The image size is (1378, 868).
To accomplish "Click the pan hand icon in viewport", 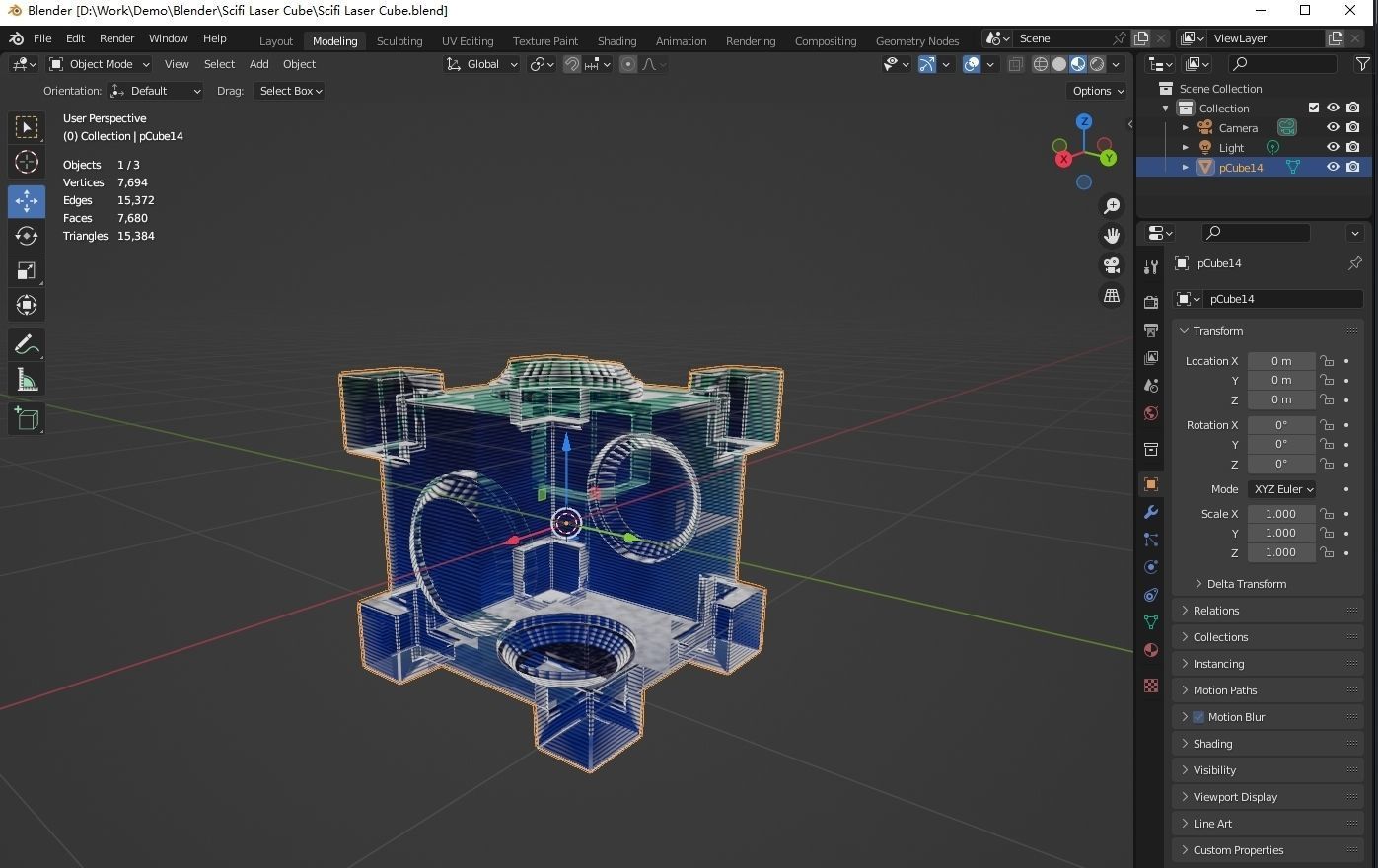I will pos(1112,235).
